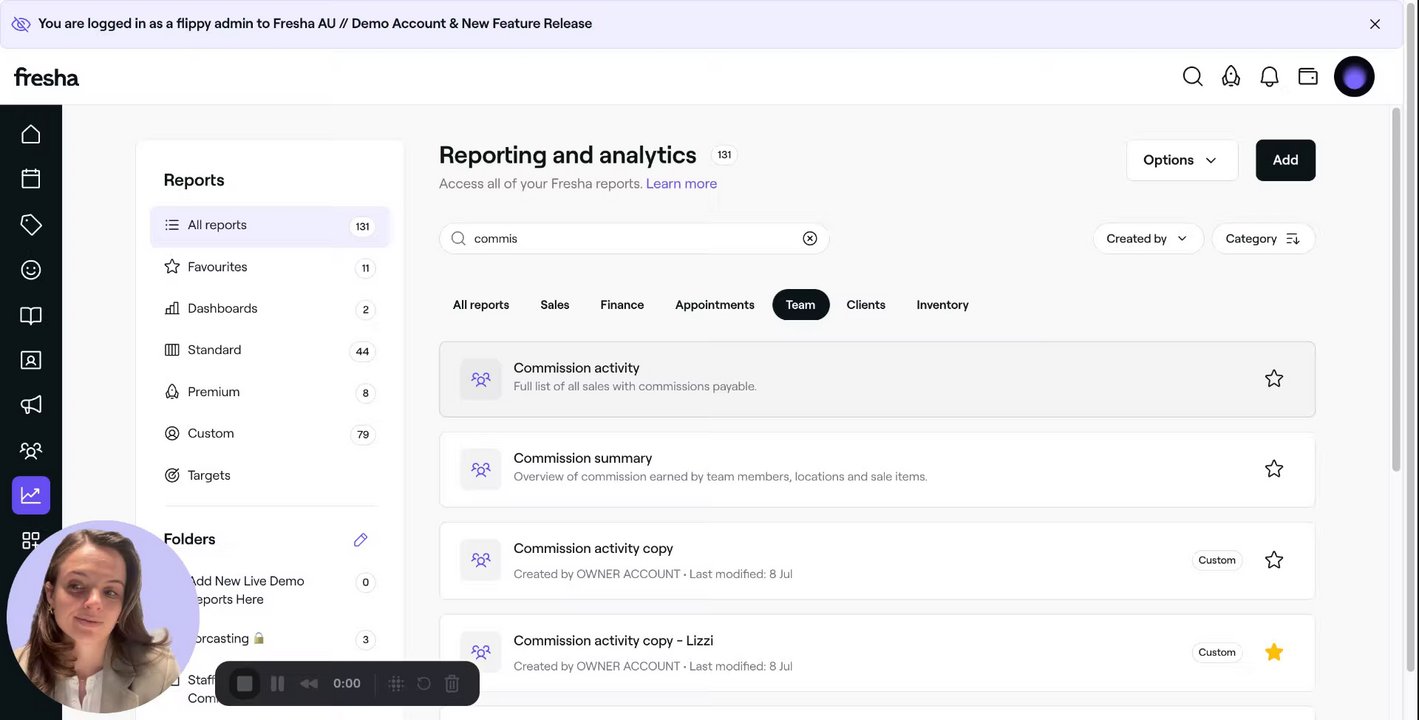The width and height of the screenshot is (1419, 720).
Task: Unfavourite Commission activity copy - Lizzi
Action: pos(1274,652)
